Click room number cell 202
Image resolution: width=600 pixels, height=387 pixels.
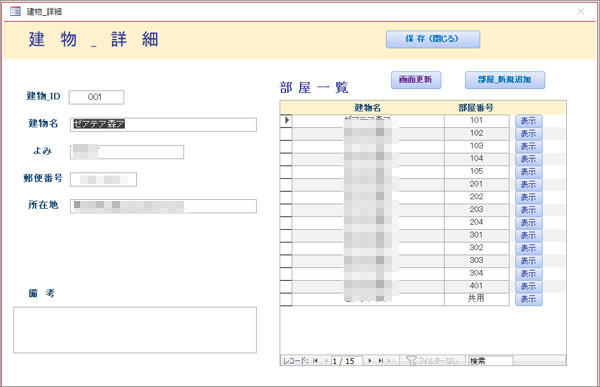477,197
